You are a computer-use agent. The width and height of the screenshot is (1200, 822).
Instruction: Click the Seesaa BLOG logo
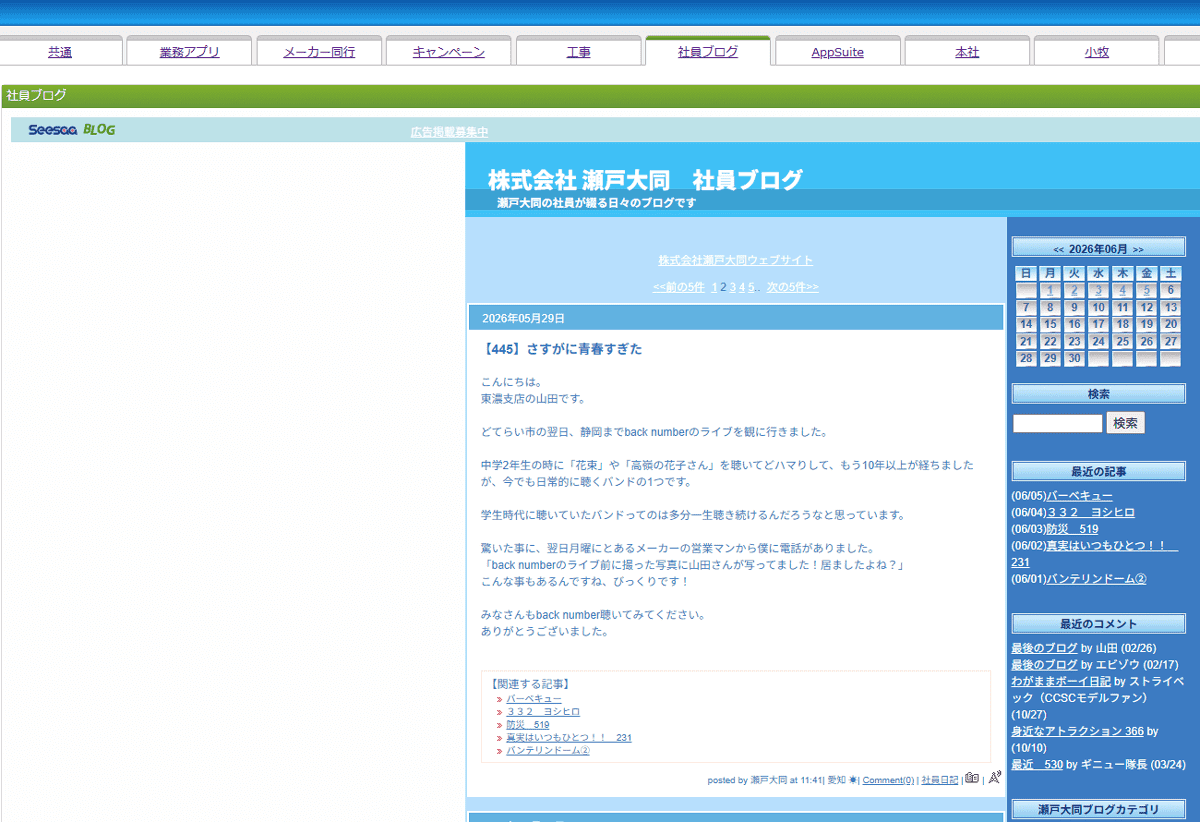(x=71, y=130)
